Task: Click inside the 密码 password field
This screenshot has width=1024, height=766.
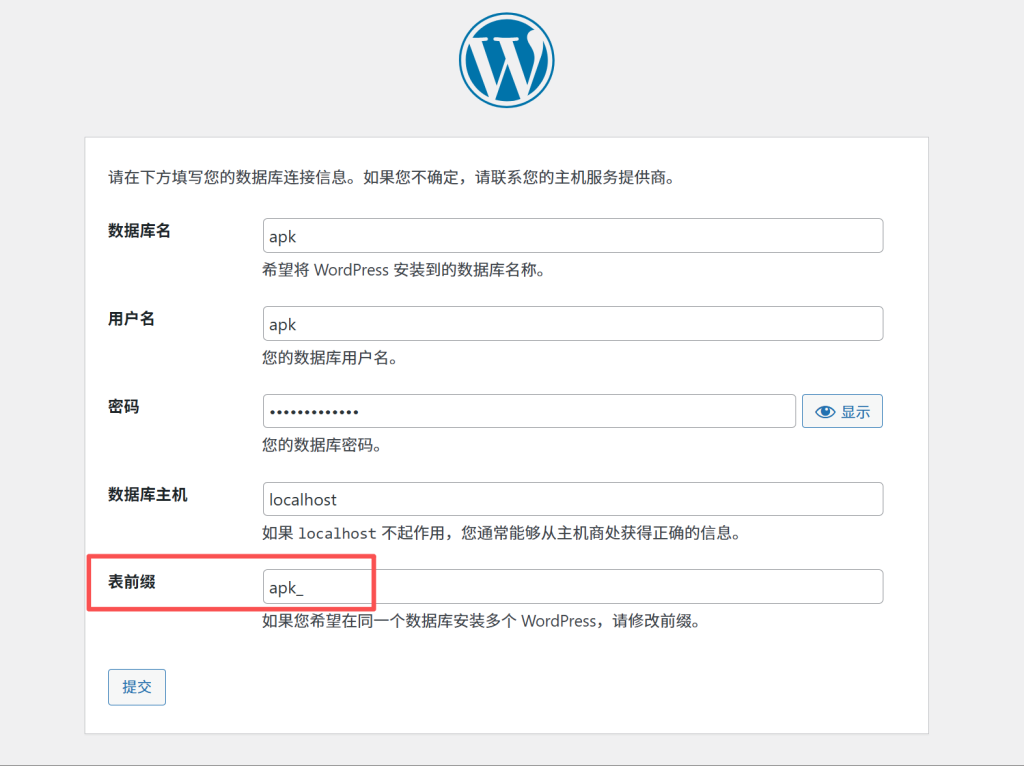Action: (x=528, y=411)
